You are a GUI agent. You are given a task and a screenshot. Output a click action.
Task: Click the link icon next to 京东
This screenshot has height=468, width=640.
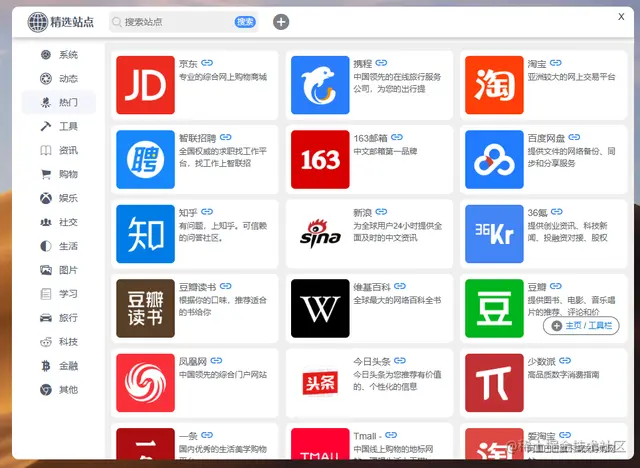pos(207,63)
